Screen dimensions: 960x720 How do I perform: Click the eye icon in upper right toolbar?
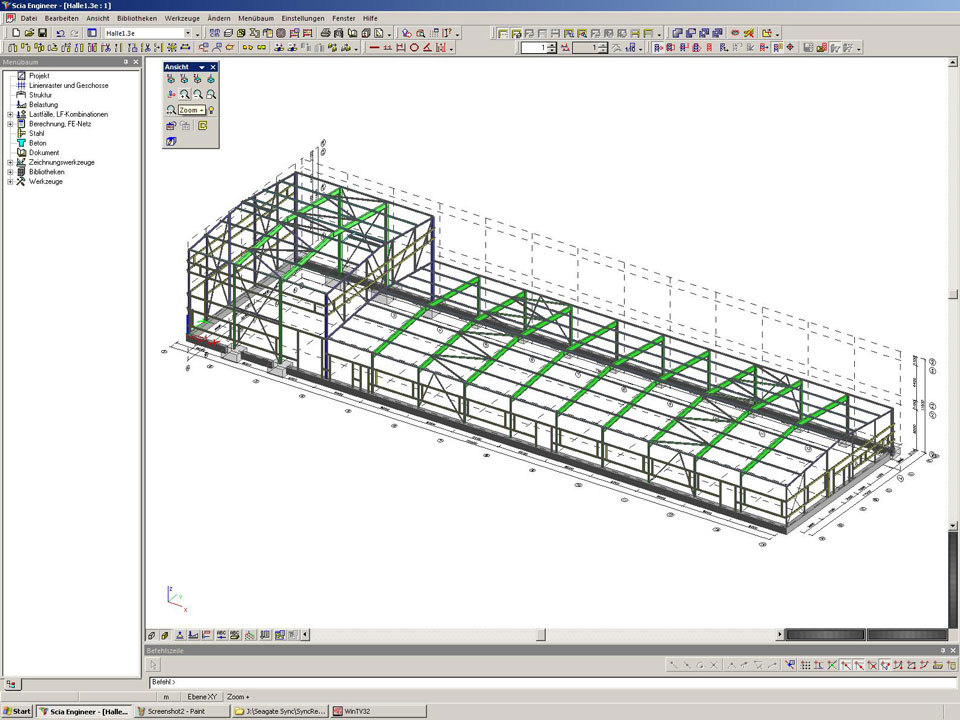coord(735,33)
